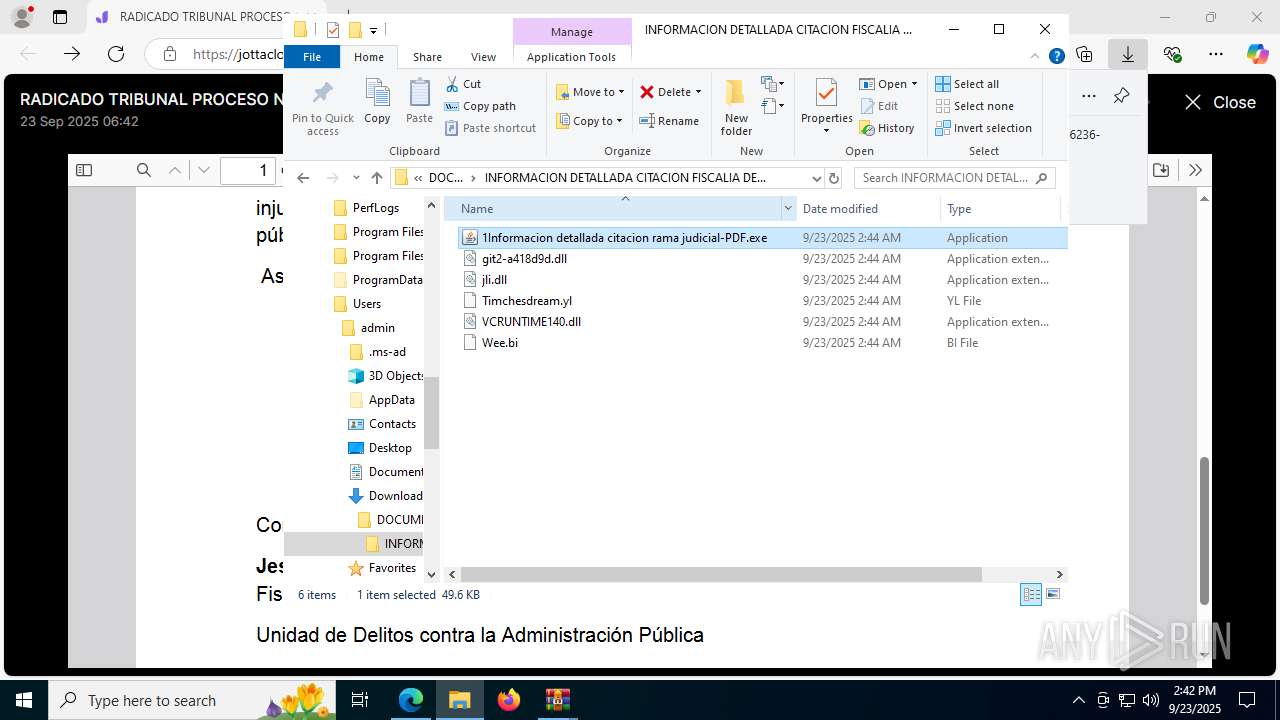Screen dimensions: 1280x720
Task: Click Pin to Quick access icon
Action: click(322, 108)
